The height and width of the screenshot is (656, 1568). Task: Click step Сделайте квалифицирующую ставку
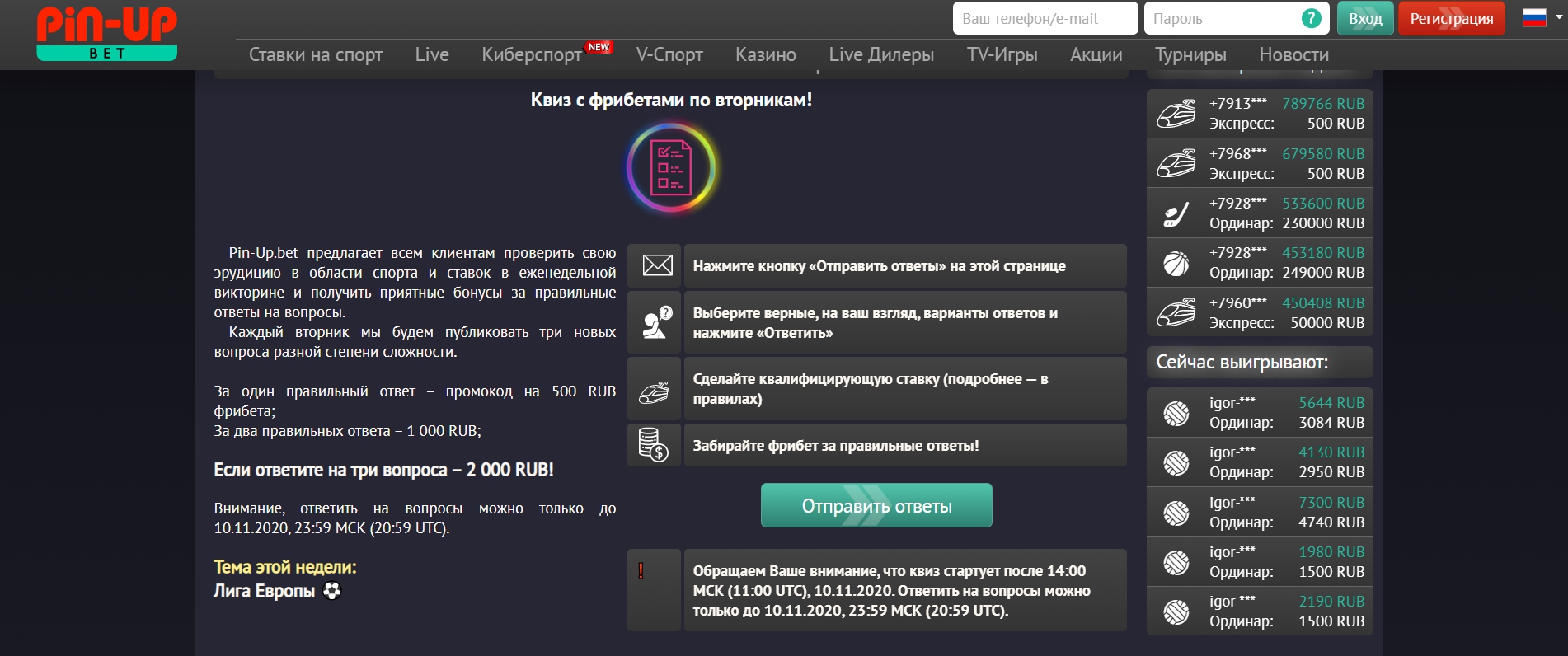pyautogui.click(x=905, y=388)
